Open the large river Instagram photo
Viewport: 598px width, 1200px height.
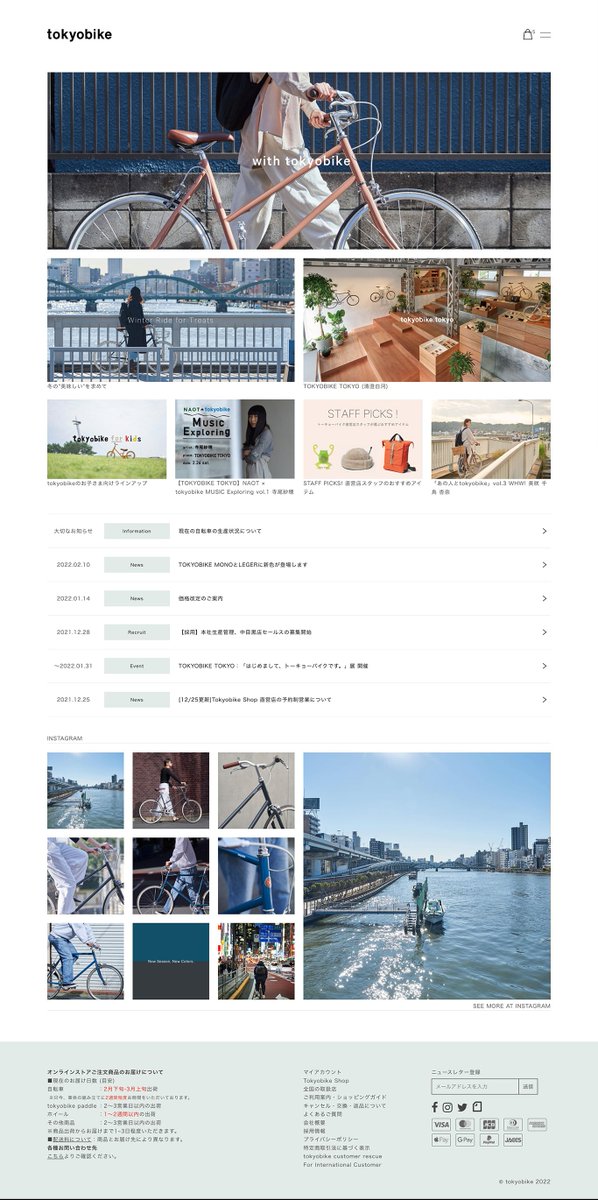tap(427, 876)
